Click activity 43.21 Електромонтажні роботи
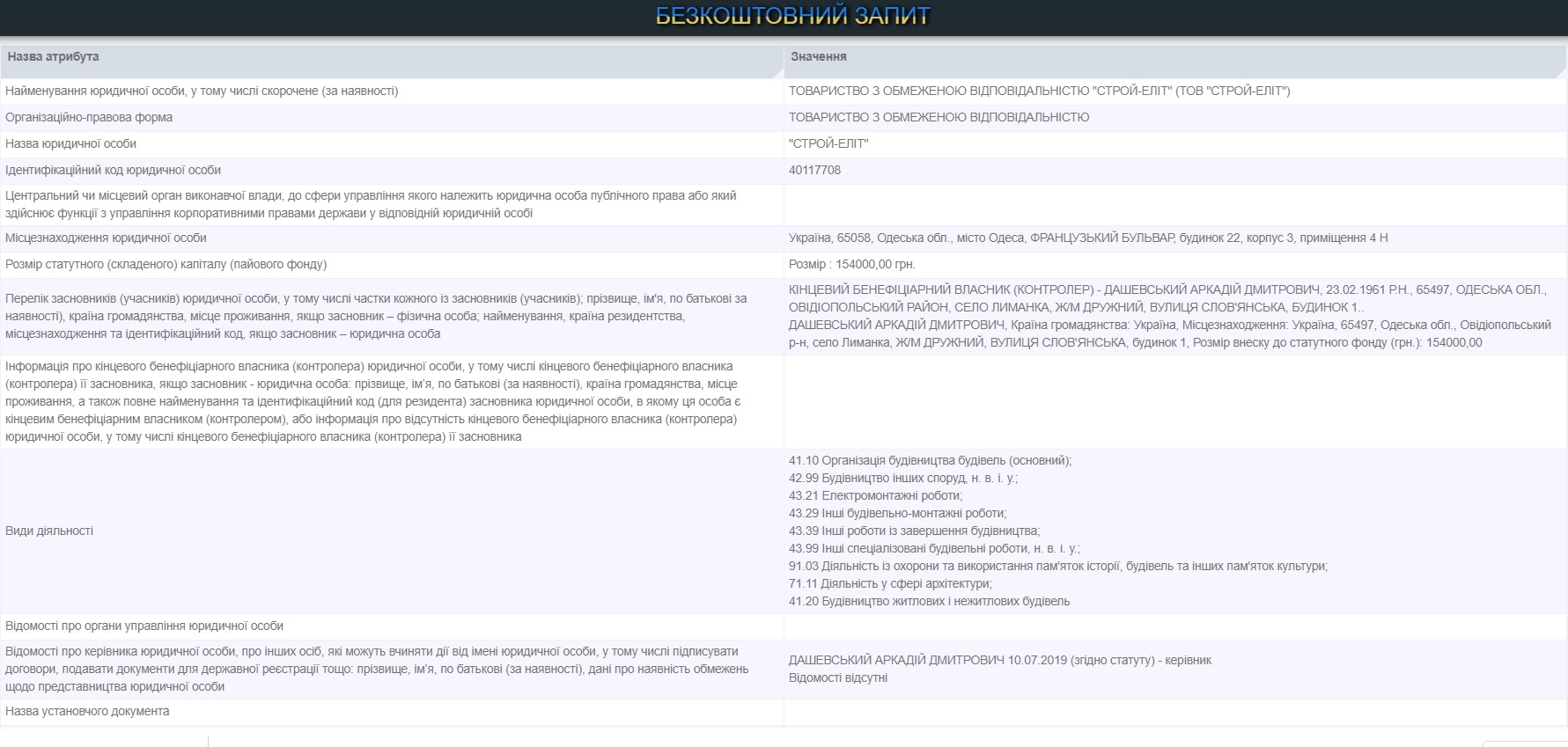Screen dimensions: 1568x747 (x=875, y=495)
